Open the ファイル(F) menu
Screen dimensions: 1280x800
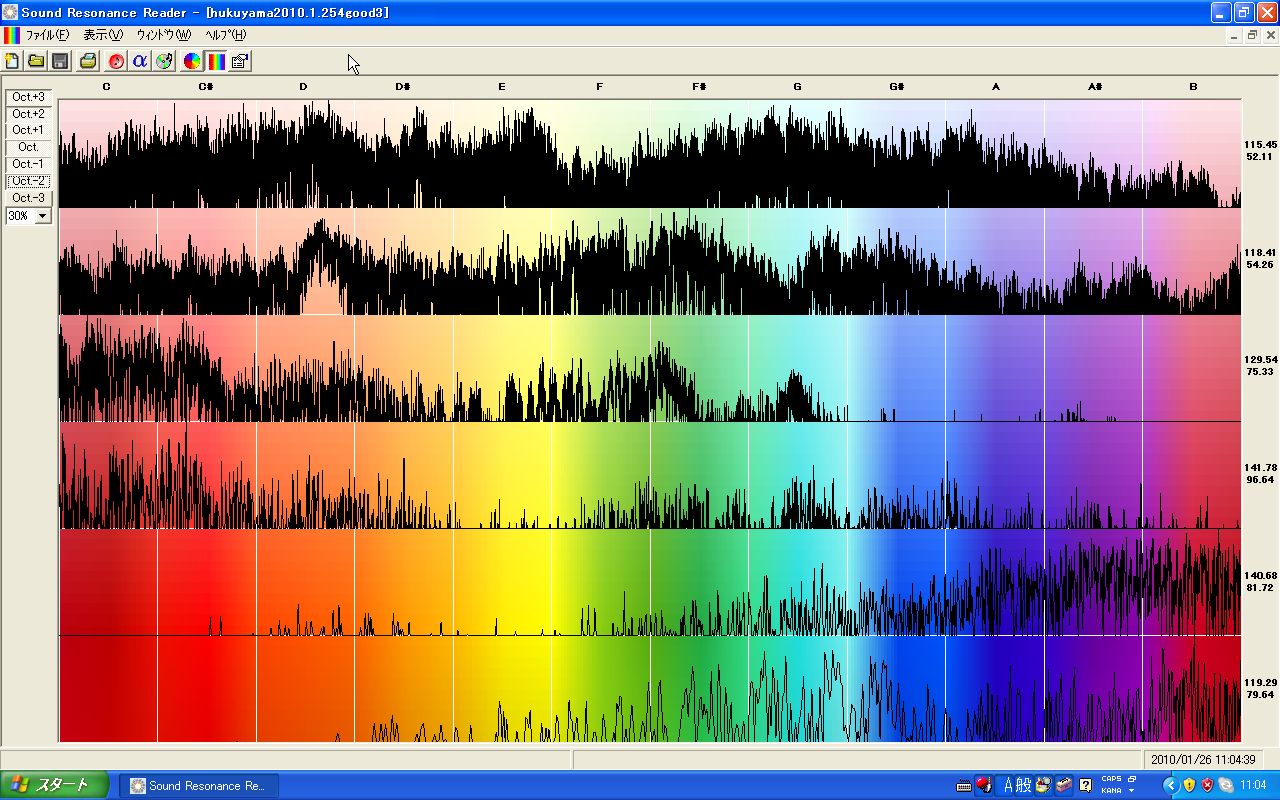pos(47,35)
